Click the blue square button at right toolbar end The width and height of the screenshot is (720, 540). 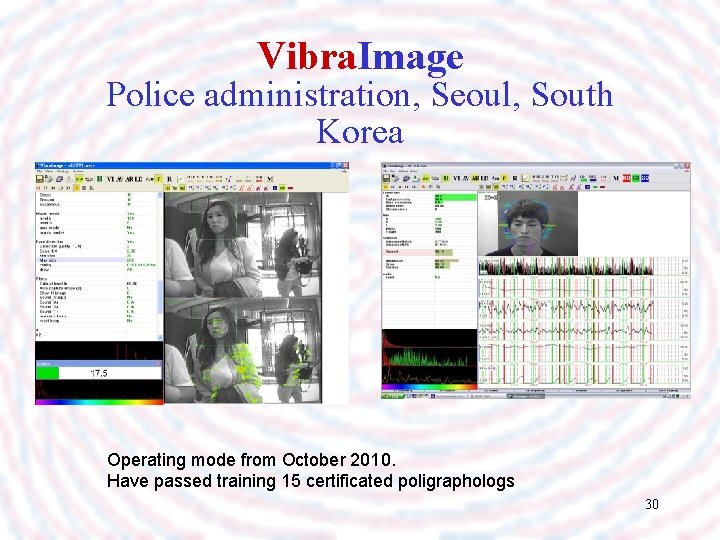click(645, 178)
